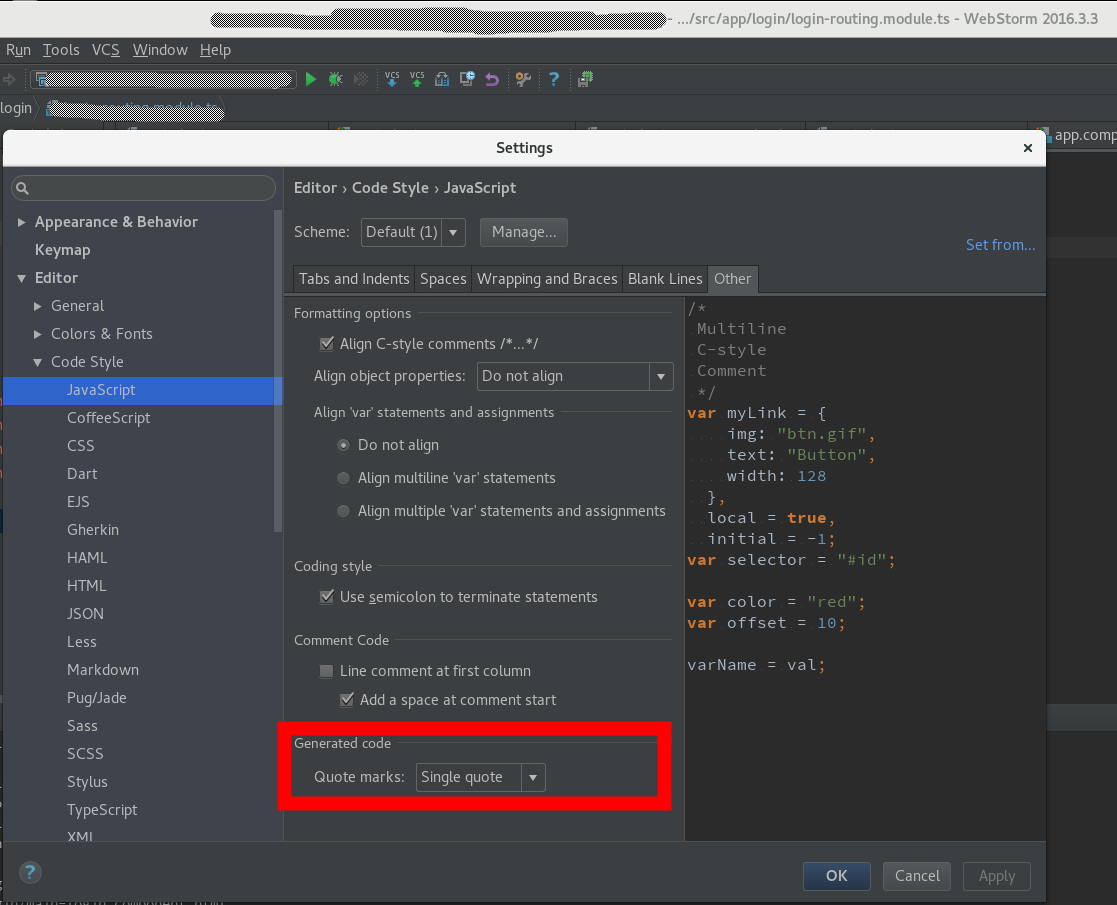Click the VCS Commit Changes icon
The height and width of the screenshot is (905, 1117).
pos(417,79)
